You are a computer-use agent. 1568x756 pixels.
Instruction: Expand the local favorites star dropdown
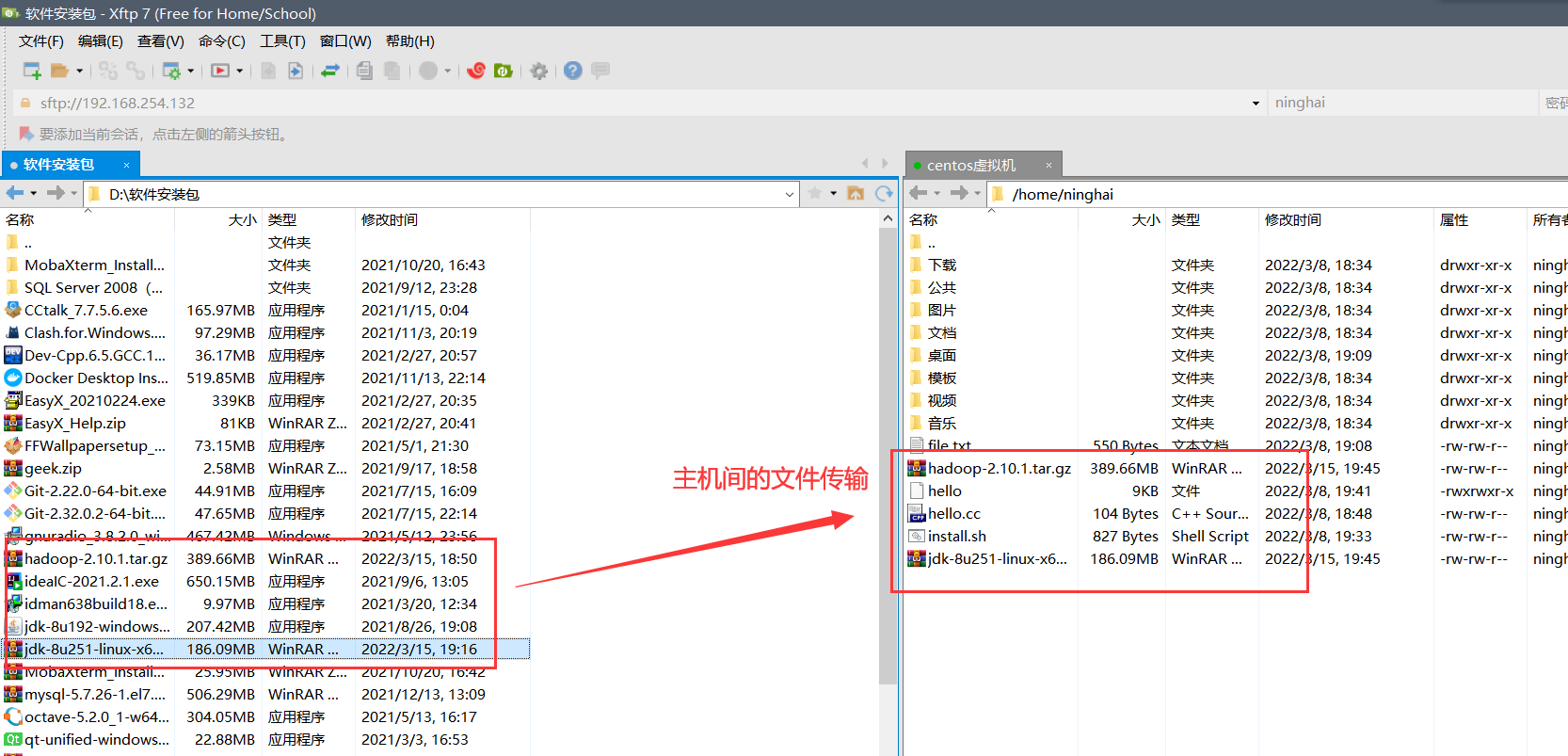(x=833, y=193)
